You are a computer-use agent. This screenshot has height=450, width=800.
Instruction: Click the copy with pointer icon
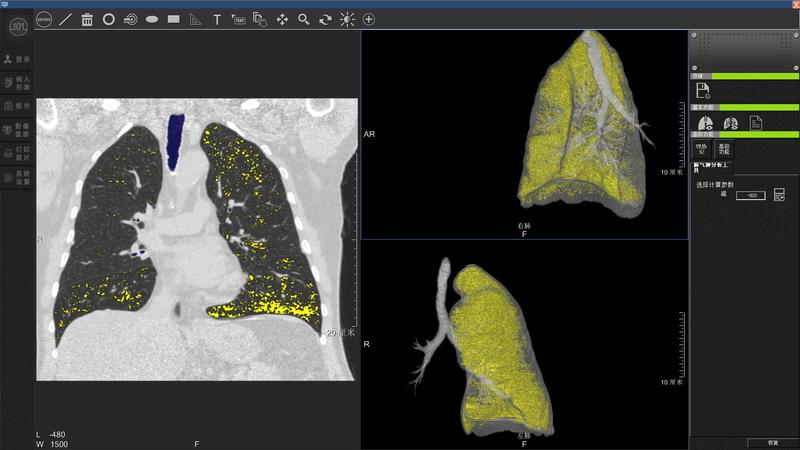pos(260,20)
